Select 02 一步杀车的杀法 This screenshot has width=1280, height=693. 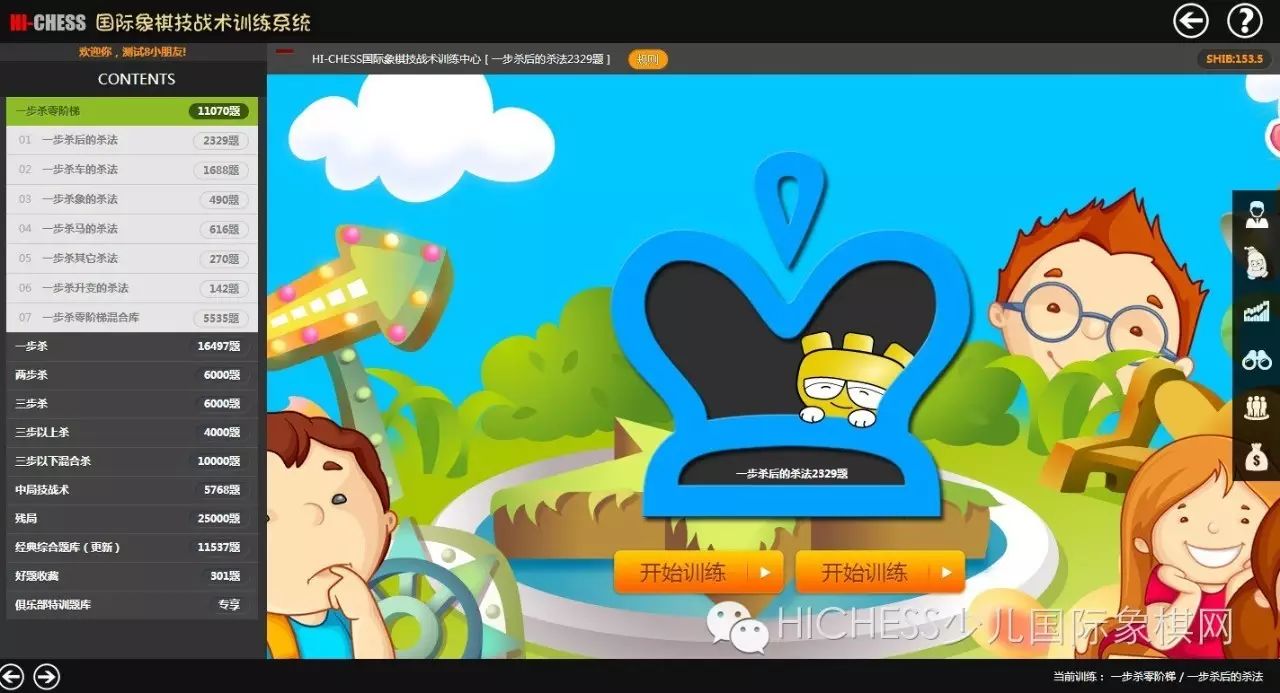132,170
